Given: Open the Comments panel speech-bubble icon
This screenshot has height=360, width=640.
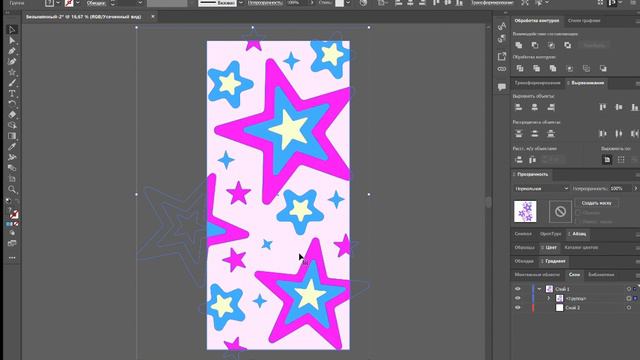Looking at the screenshot, I should 502,87.
